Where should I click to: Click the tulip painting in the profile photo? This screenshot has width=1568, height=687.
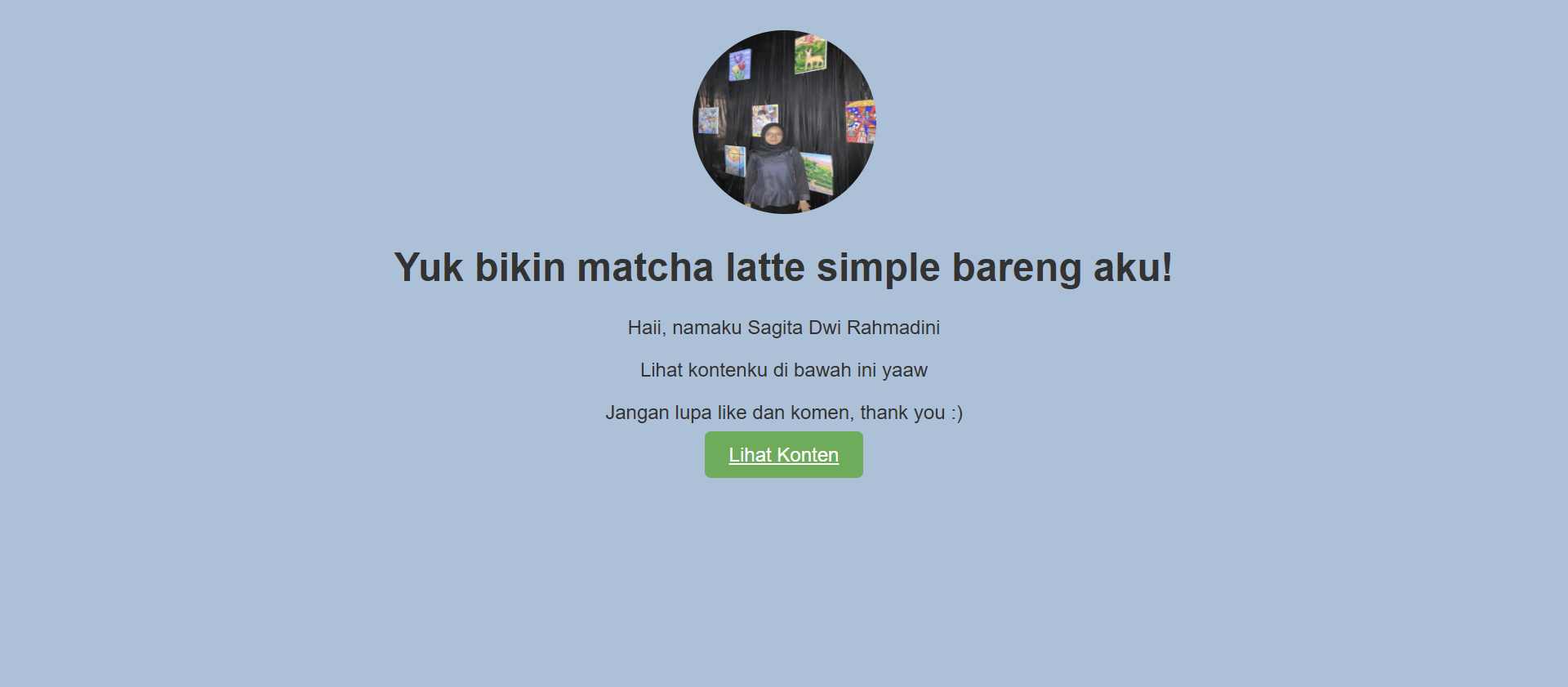[x=740, y=65]
